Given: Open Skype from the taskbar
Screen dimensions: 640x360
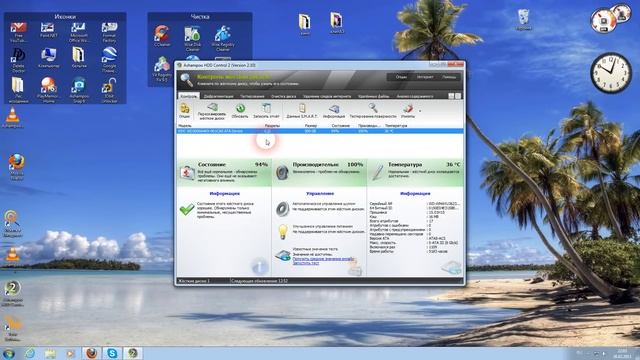Looking at the screenshot, I should pyautogui.click(x=112, y=353).
